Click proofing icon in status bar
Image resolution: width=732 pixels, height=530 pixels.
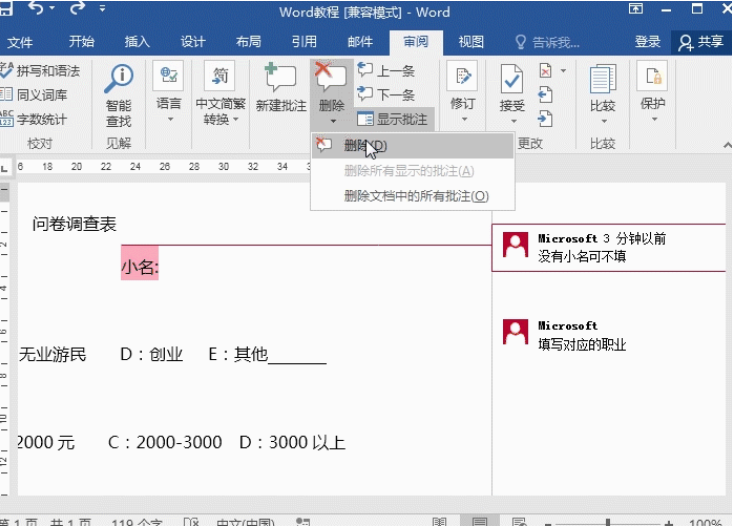[191, 523]
